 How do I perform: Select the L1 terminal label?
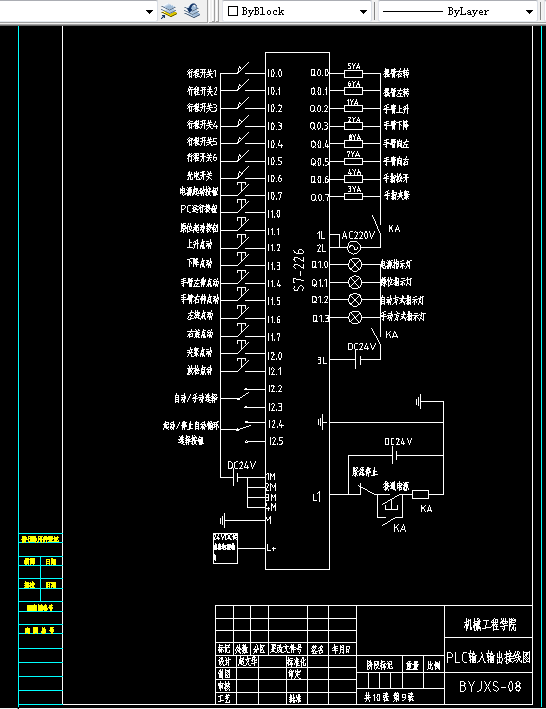pyautogui.click(x=316, y=497)
